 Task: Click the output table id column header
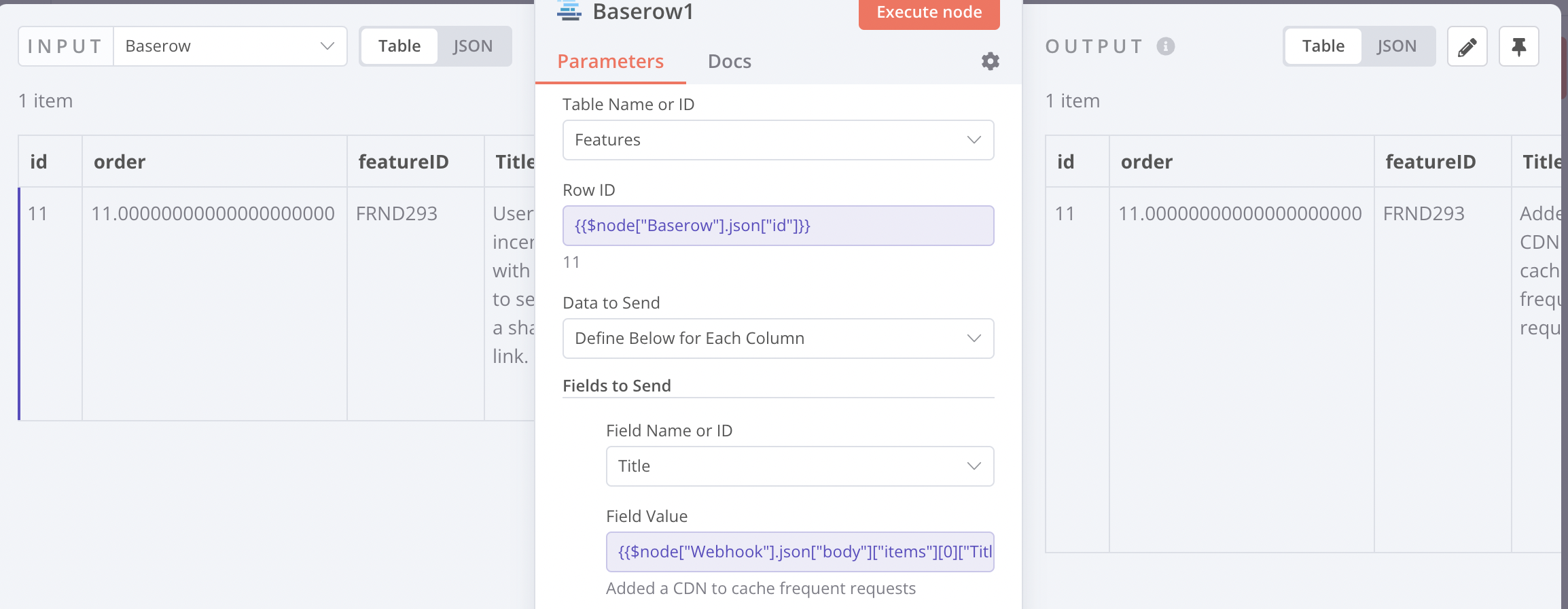tap(1077, 162)
